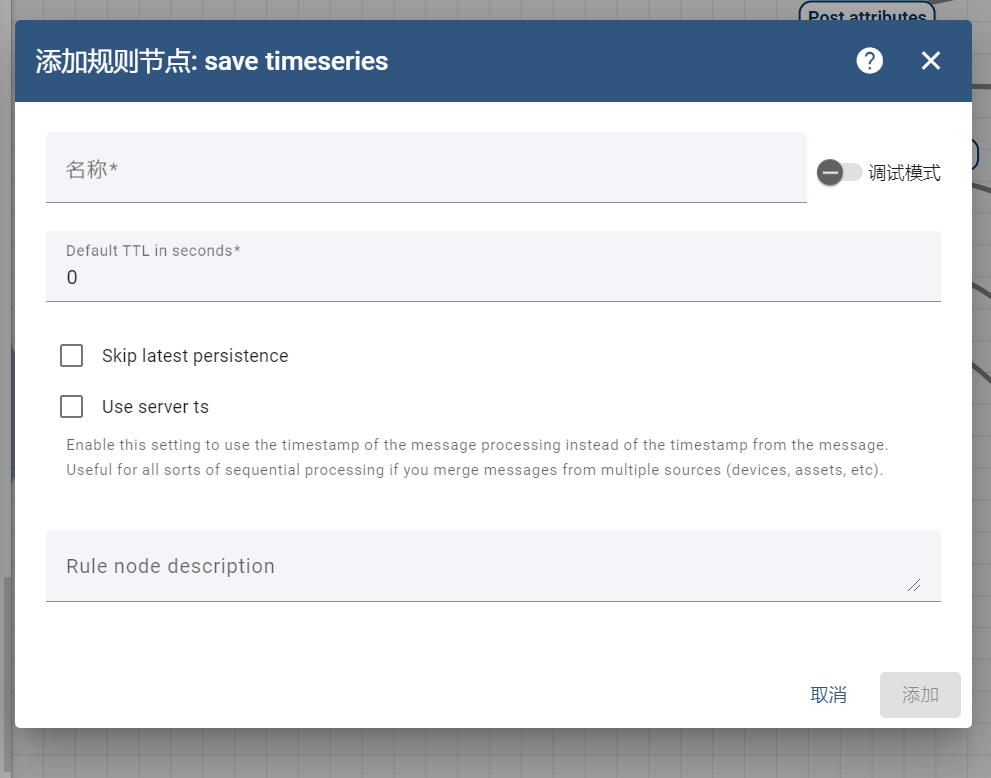The height and width of the screenshot is (778, 991).
Task: Toggle 调试模式 debug mode switch
Action: [839, 172]
